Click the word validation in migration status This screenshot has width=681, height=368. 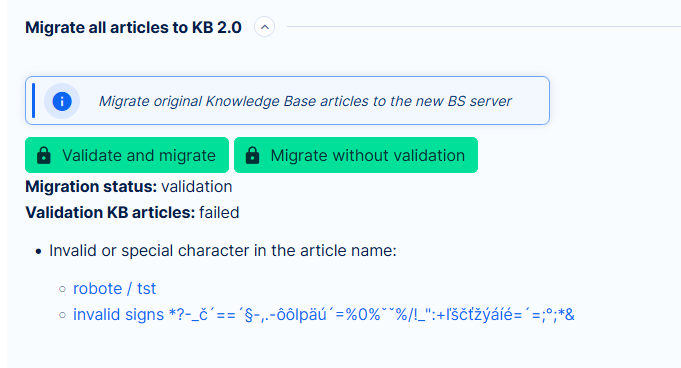197,186
